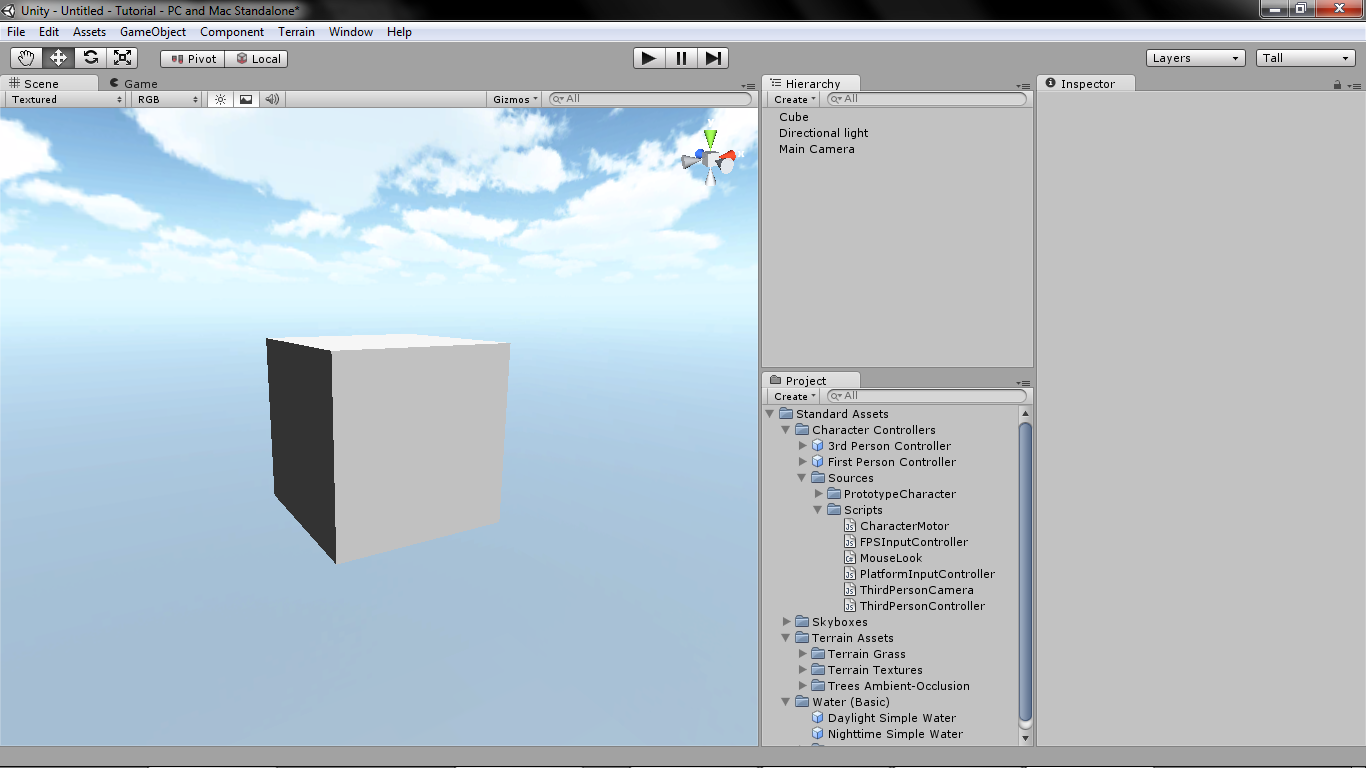Toggle skybox rendering in Scene view
The image size is (1366, 768).
pyautogui.click(x=245, y=99)
